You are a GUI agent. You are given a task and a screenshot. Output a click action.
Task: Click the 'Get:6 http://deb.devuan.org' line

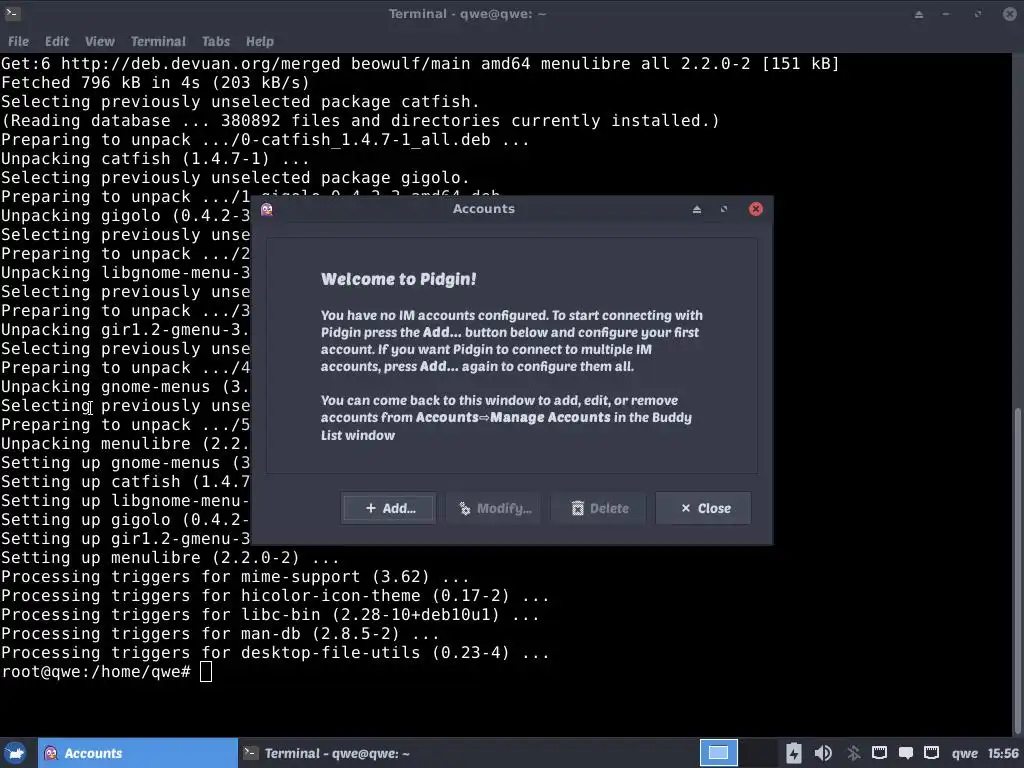(x=420, y=63)
